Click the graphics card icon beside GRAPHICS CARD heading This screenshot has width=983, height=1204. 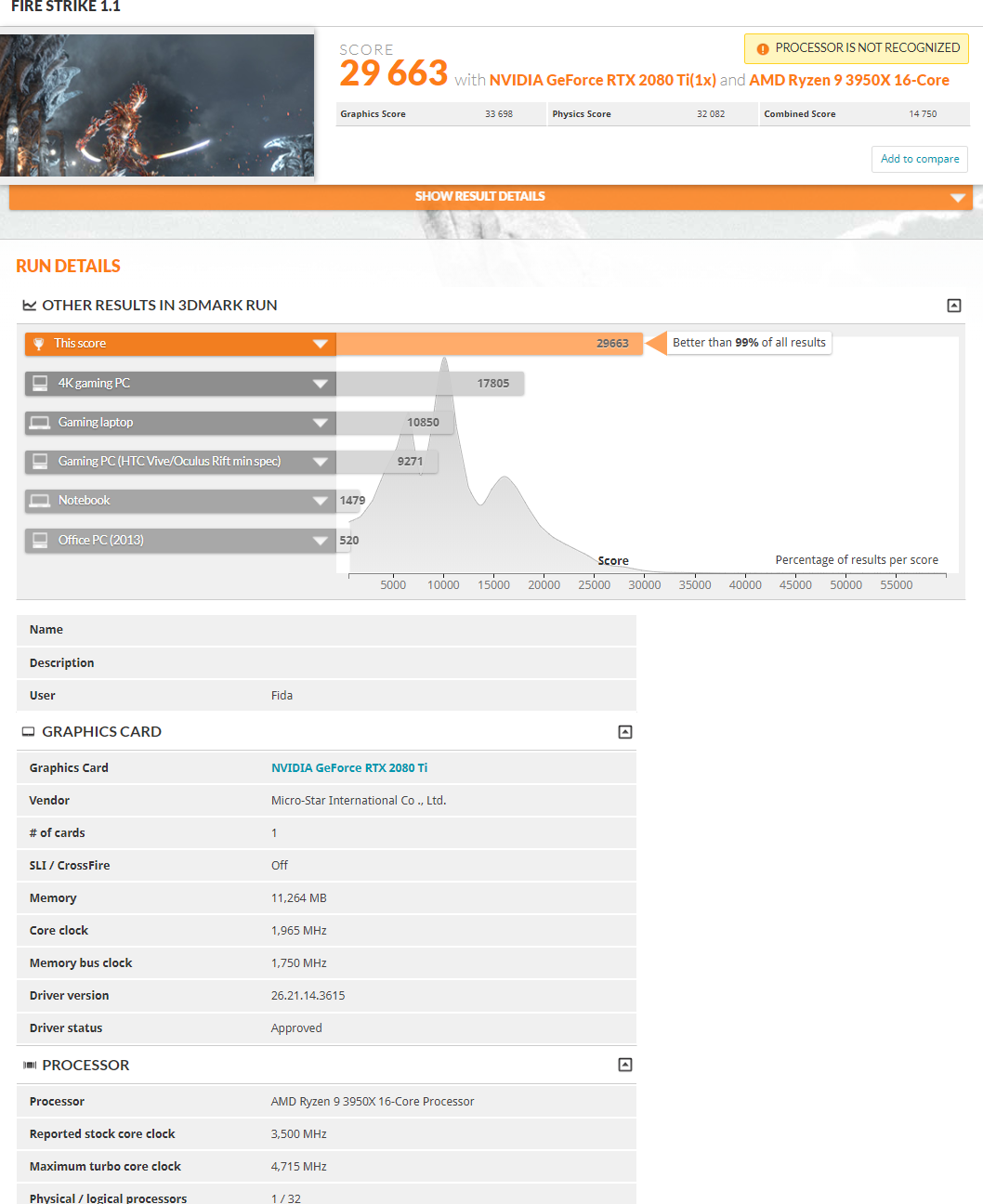29,731
